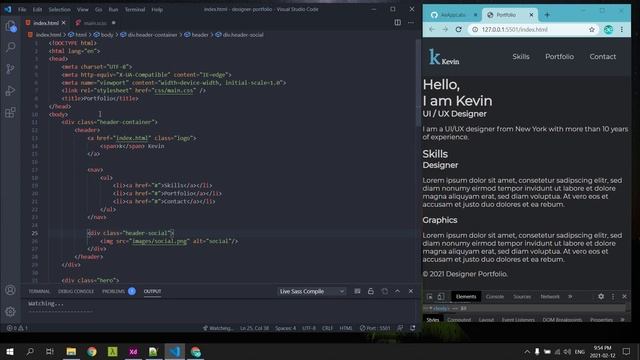Click the CRLF line ending status
640x360 pixels.
[327, 328]
